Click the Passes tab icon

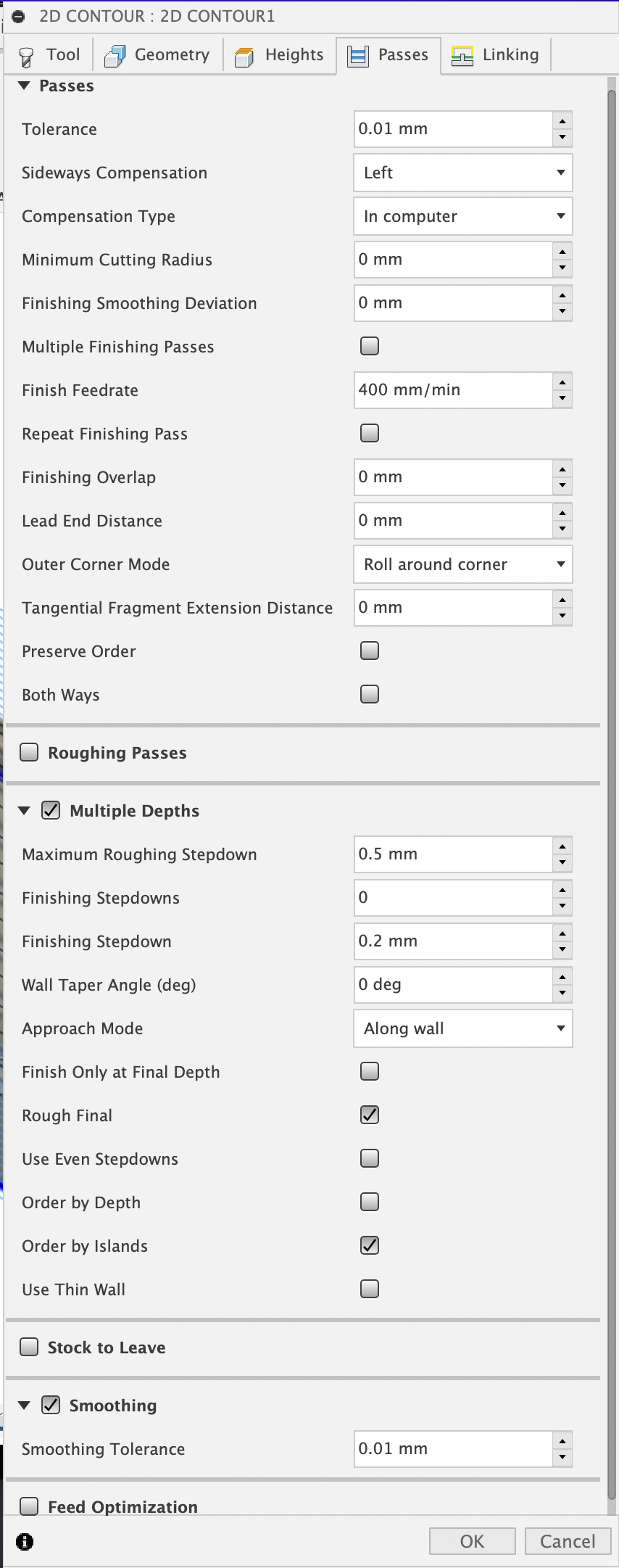[358, 56]
